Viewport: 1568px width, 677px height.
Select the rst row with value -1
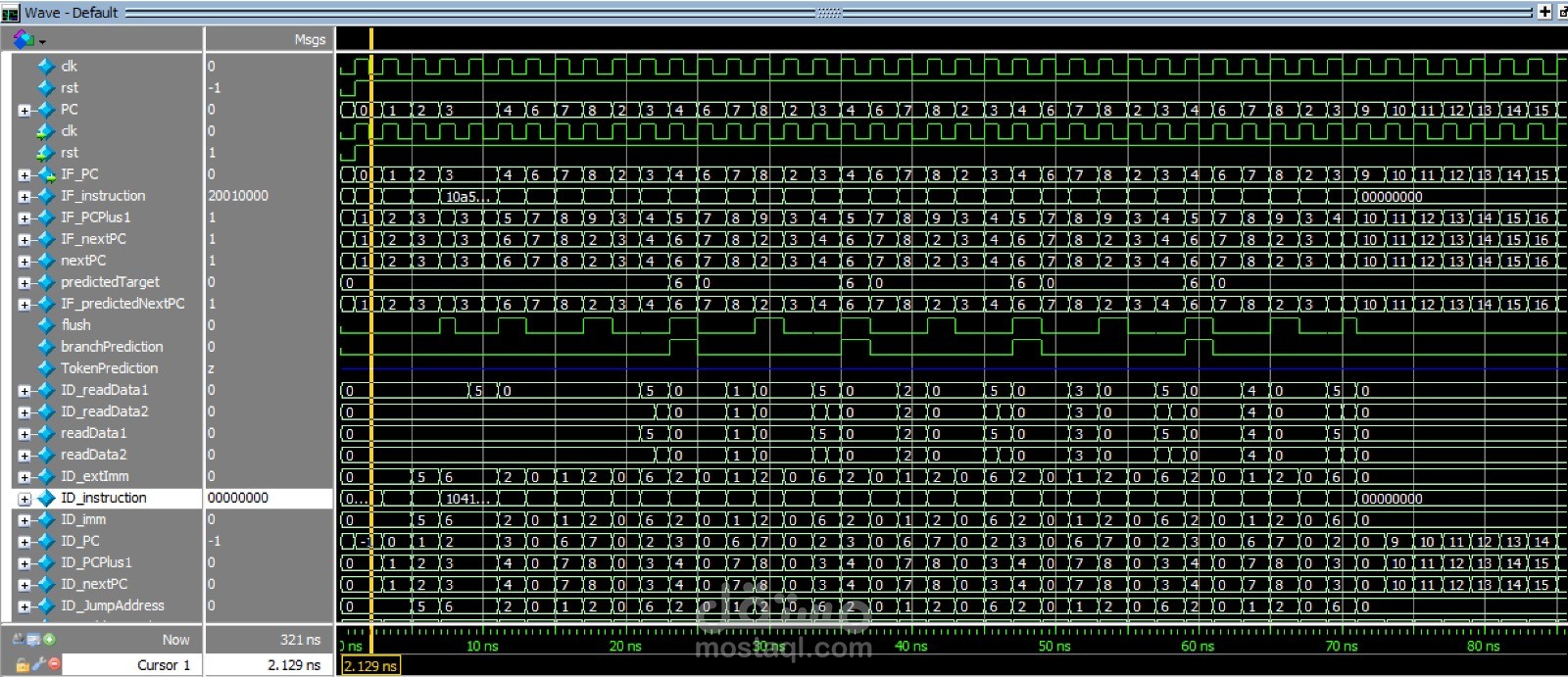(69, 88)
